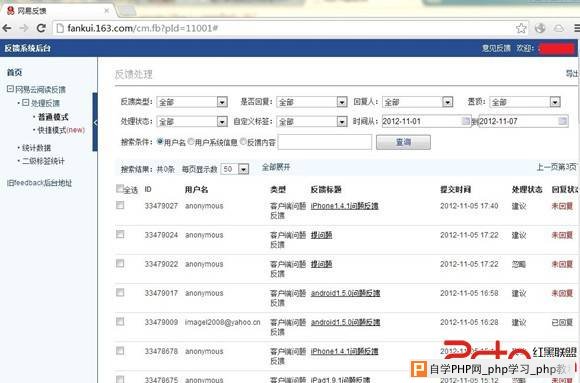The height and width of the screenshot is (383, 580).
Task: Select 快捷模式(new) in the sidebar
Action: [61, 130]
